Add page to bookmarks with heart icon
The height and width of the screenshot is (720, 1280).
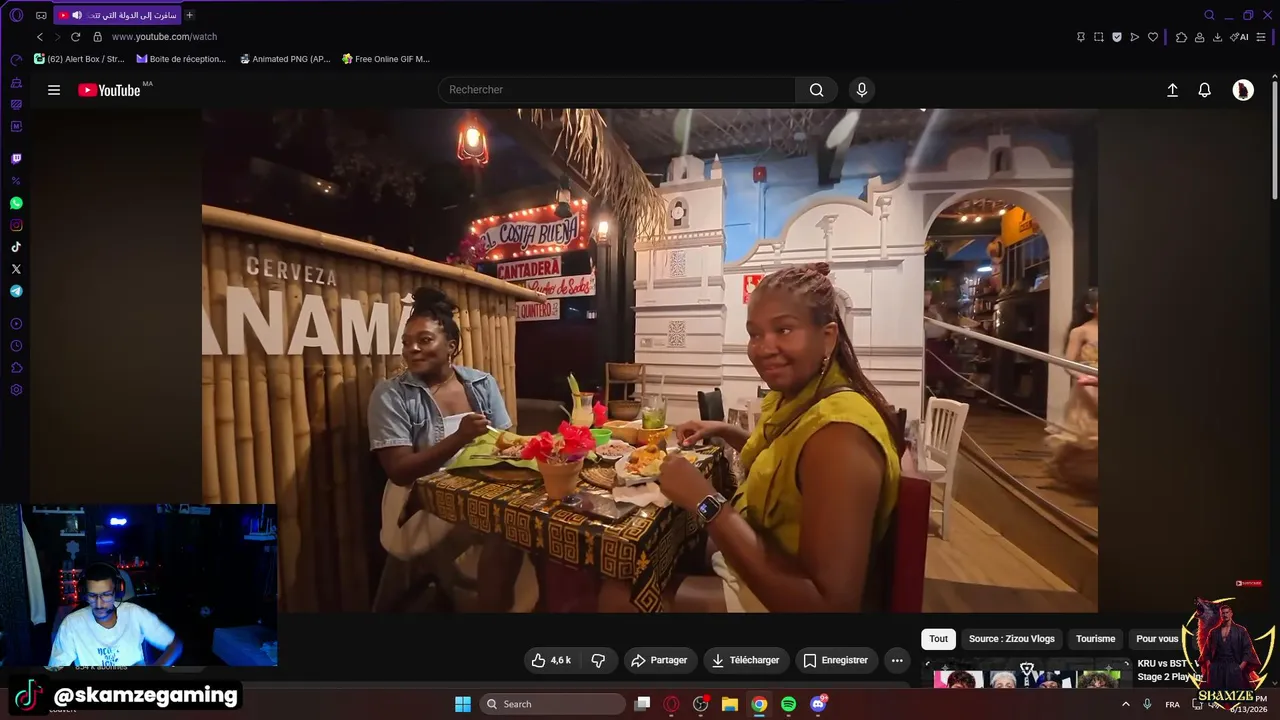point(1153,37)
